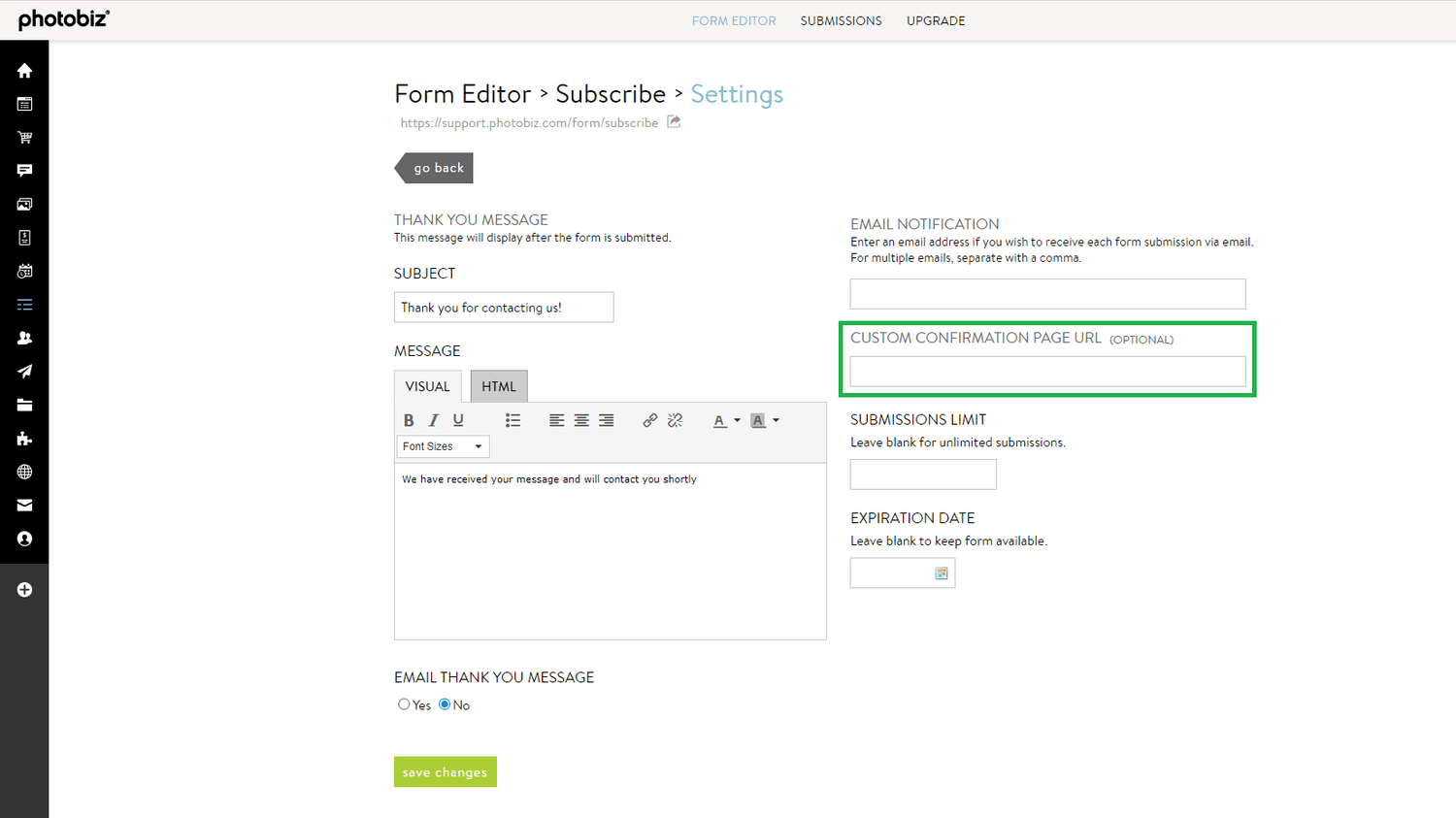Open the Font Sizes dropdown
Viewport: 1456px width, 818px height.
pos(443,446)
